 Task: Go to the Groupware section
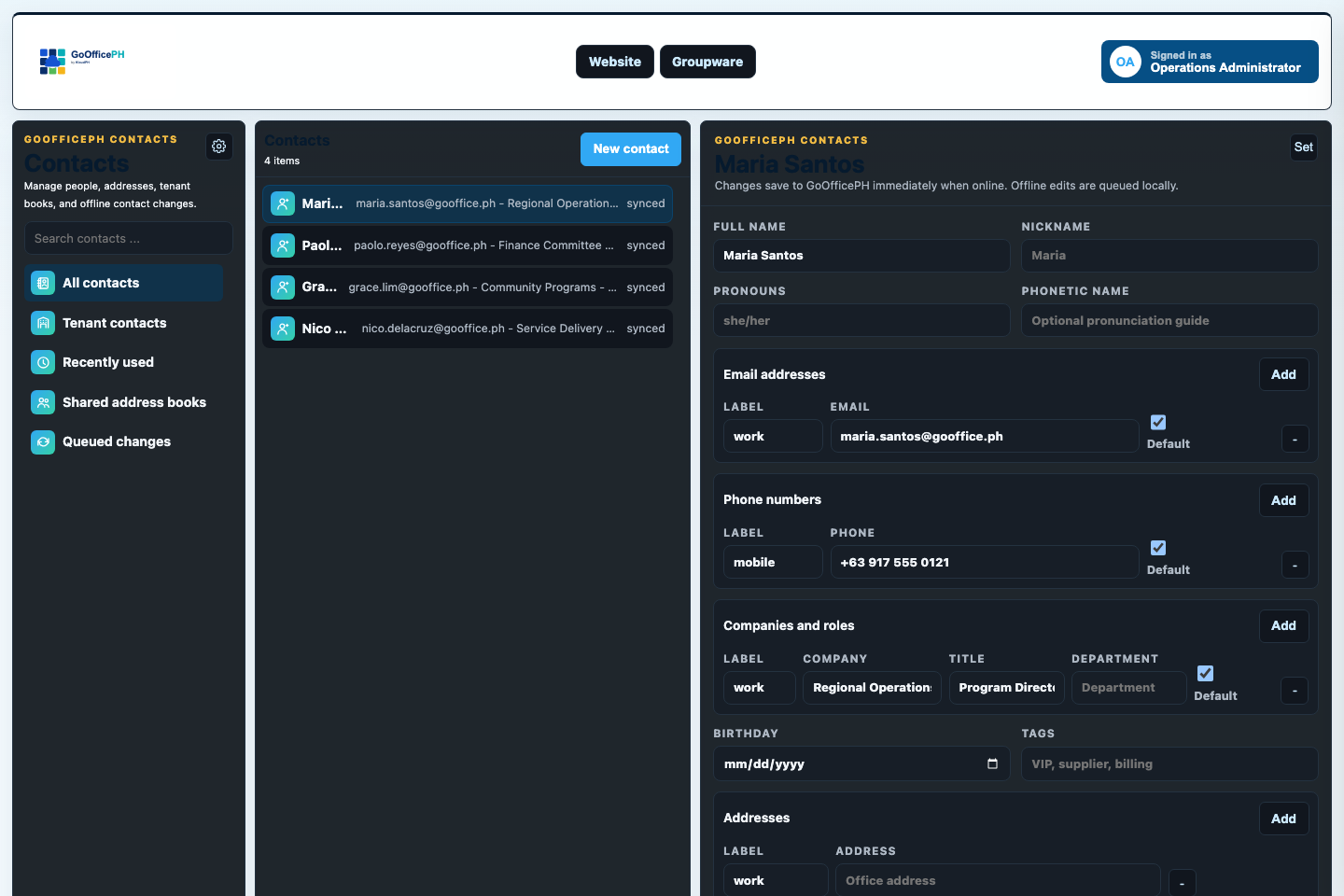coord(707,62)
